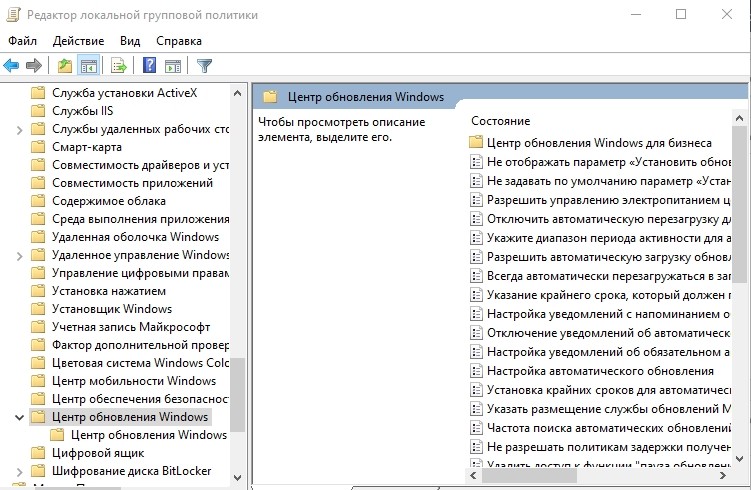Click the policy icon beside «Всегда автоматически перезагружаться»
Viewport: 751px width, 490px height.
tap(476, 276)
